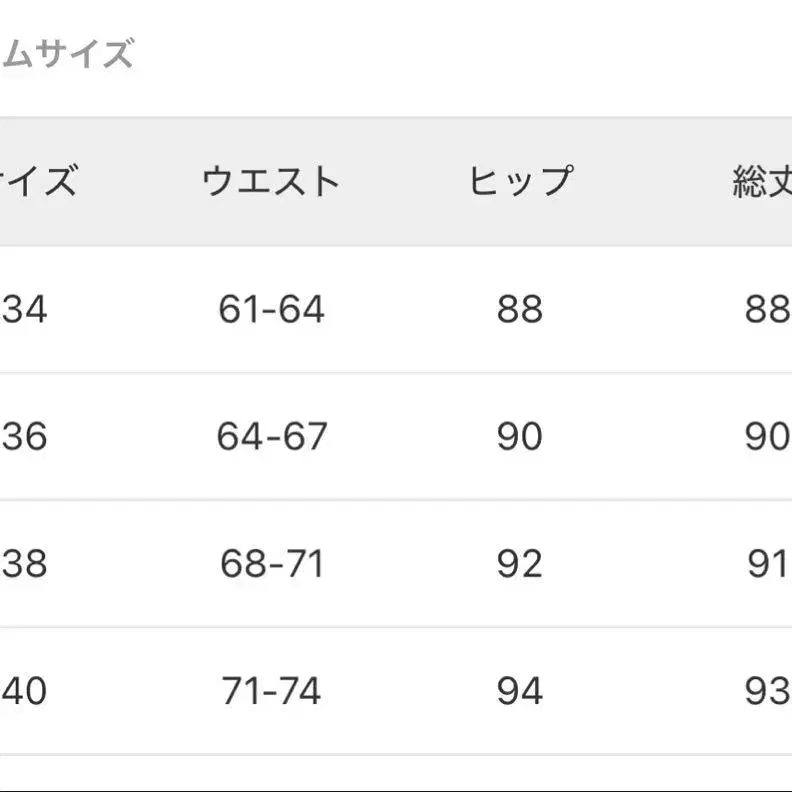Click the ヒップ column header
The width and height of the screenshot is (792, 792).
(519, 182)
